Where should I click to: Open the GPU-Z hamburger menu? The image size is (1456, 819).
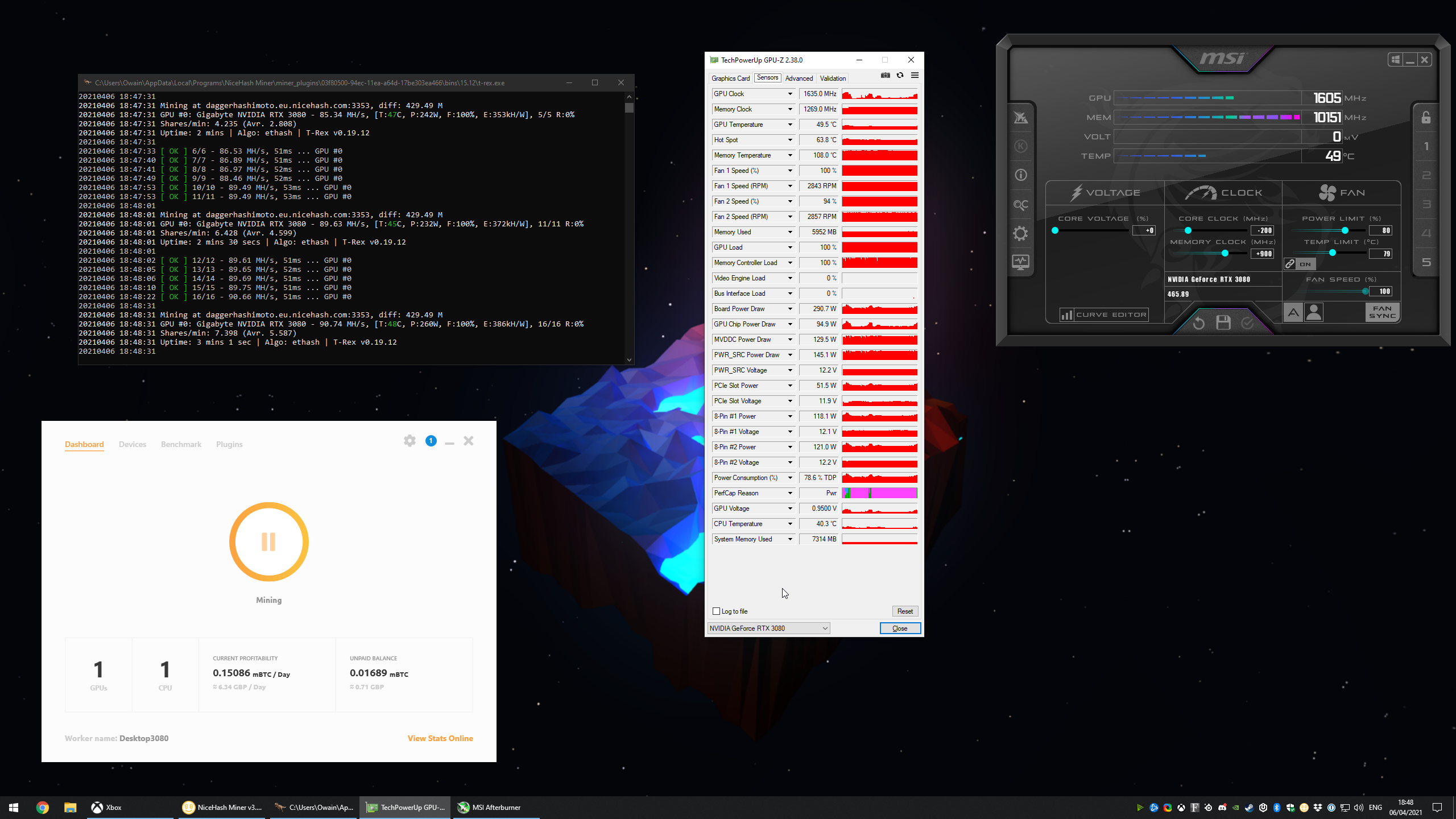915,75
